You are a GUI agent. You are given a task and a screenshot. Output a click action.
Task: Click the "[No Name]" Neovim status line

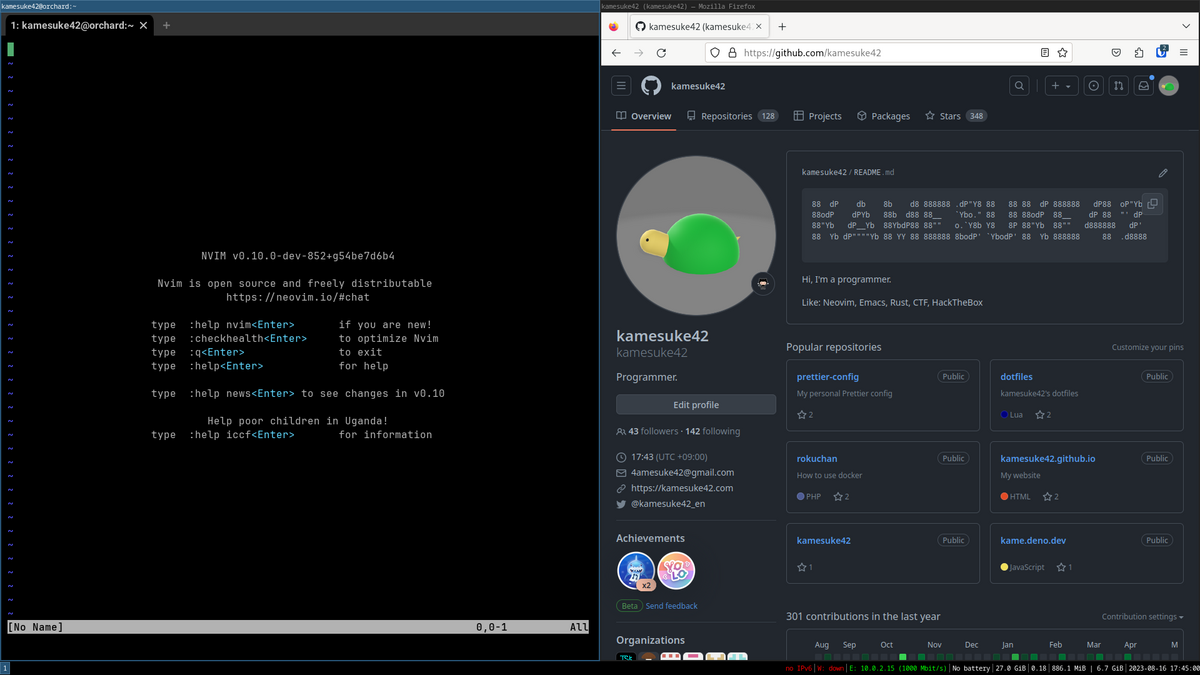pyautogui.click(x=296, y=627)
